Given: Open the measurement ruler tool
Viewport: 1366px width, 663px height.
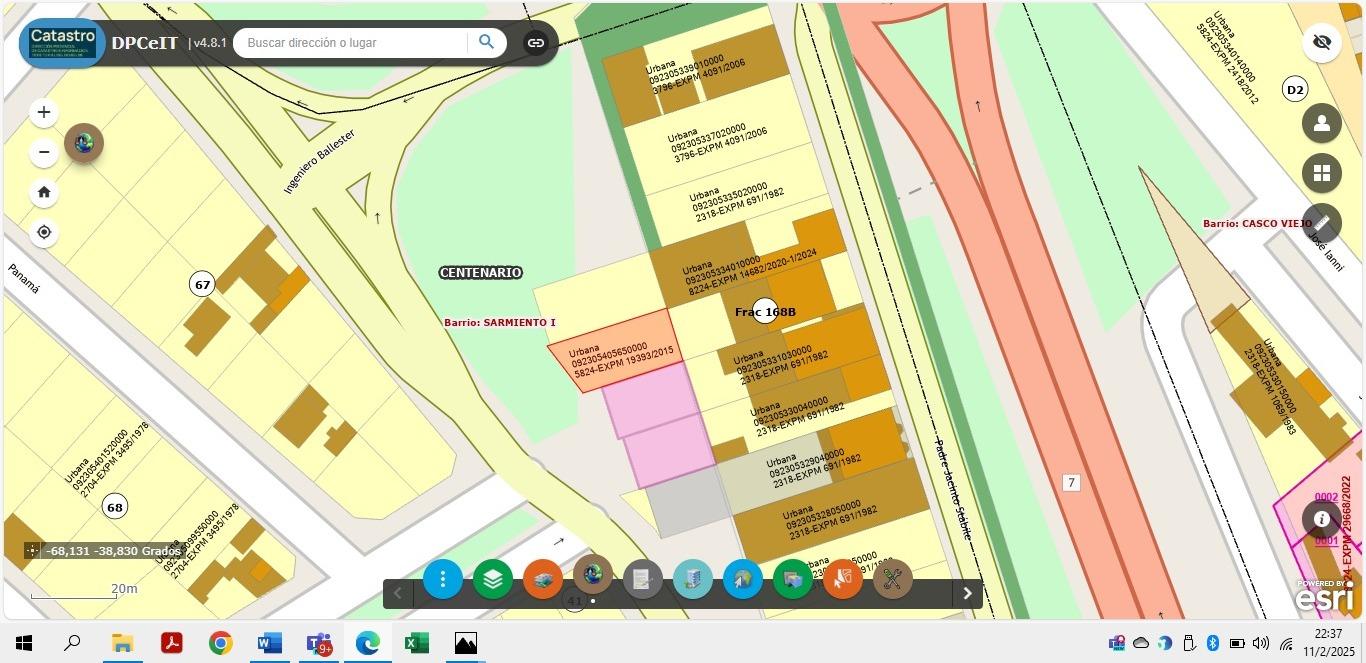Looking at the screenshot, I should click(x=1322, y=223).
